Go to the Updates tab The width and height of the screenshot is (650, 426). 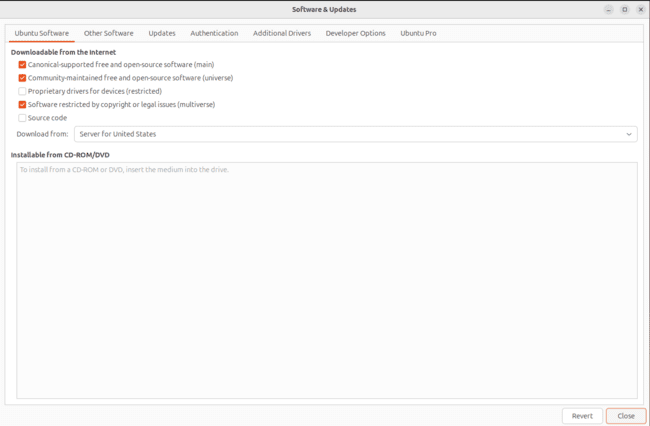[162, 33]
